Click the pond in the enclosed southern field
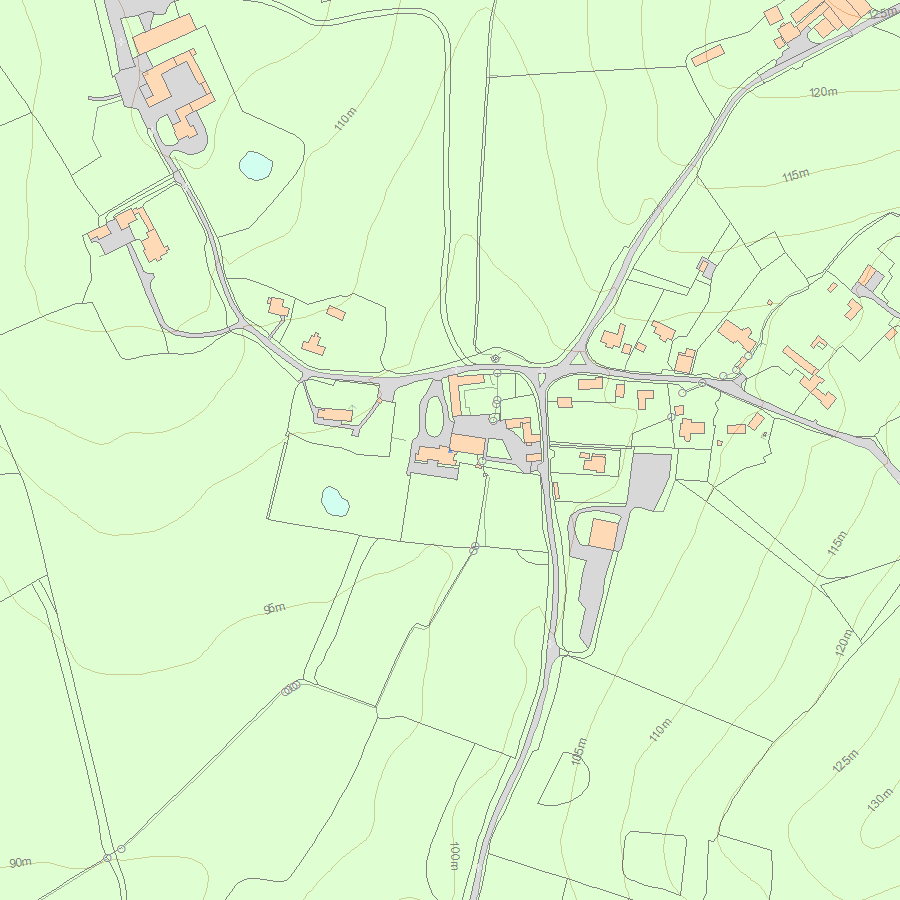The width and height of the screenshot is (900, 900). (335, 502)
